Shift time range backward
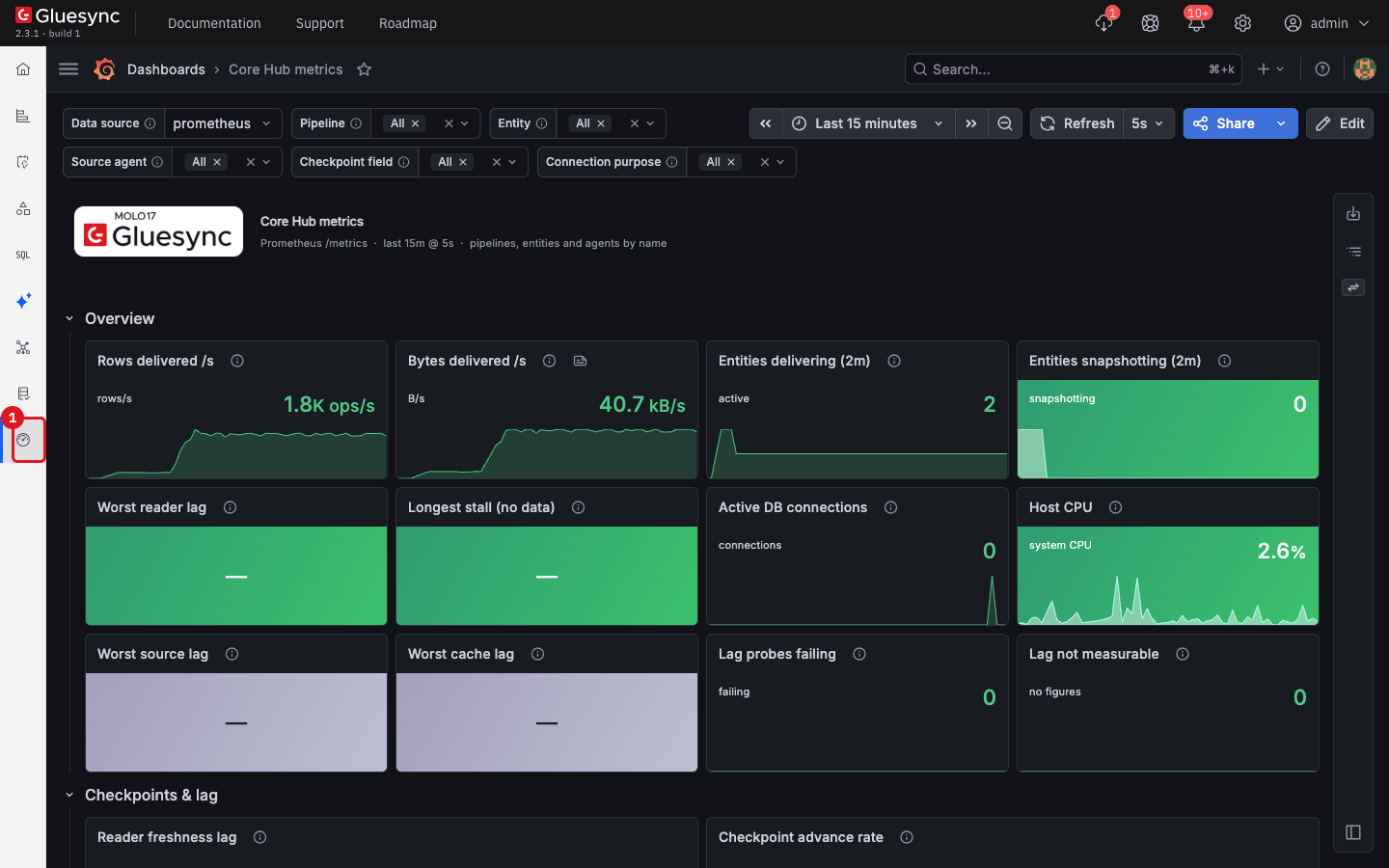 tap(766, 123)
